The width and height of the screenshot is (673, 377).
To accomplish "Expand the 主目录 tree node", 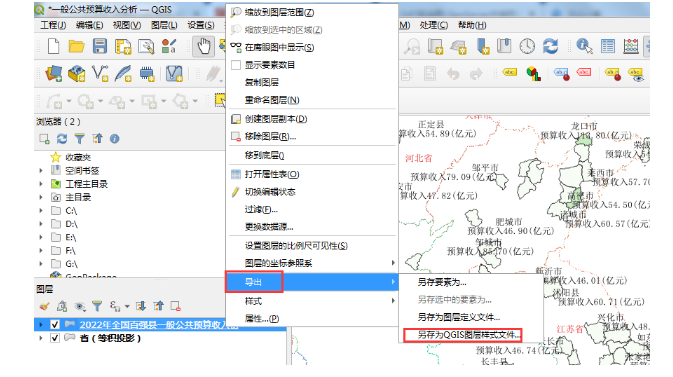I will click(x=41, y=197).
